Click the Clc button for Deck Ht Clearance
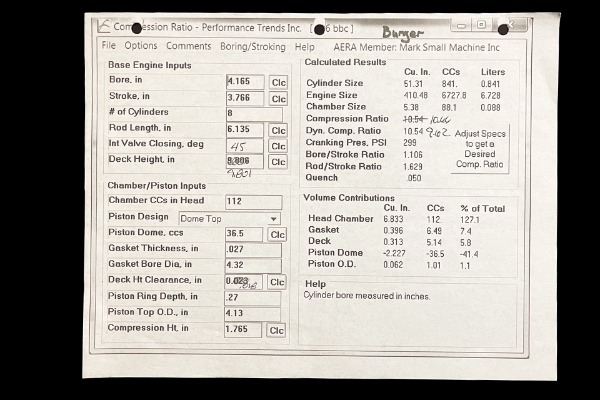Screen dimensions: 600x400 tap(277, 282)
